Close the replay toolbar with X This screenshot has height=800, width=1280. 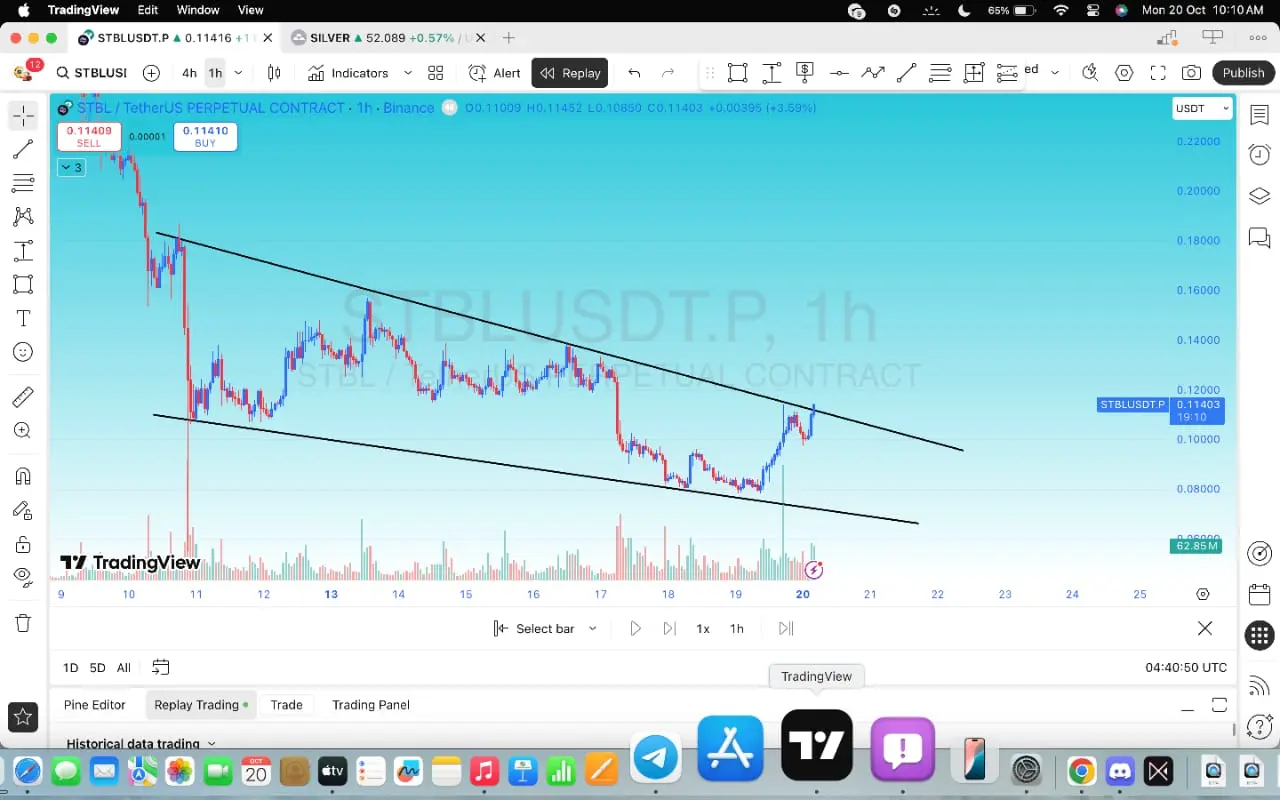(x=1205, y=629)
